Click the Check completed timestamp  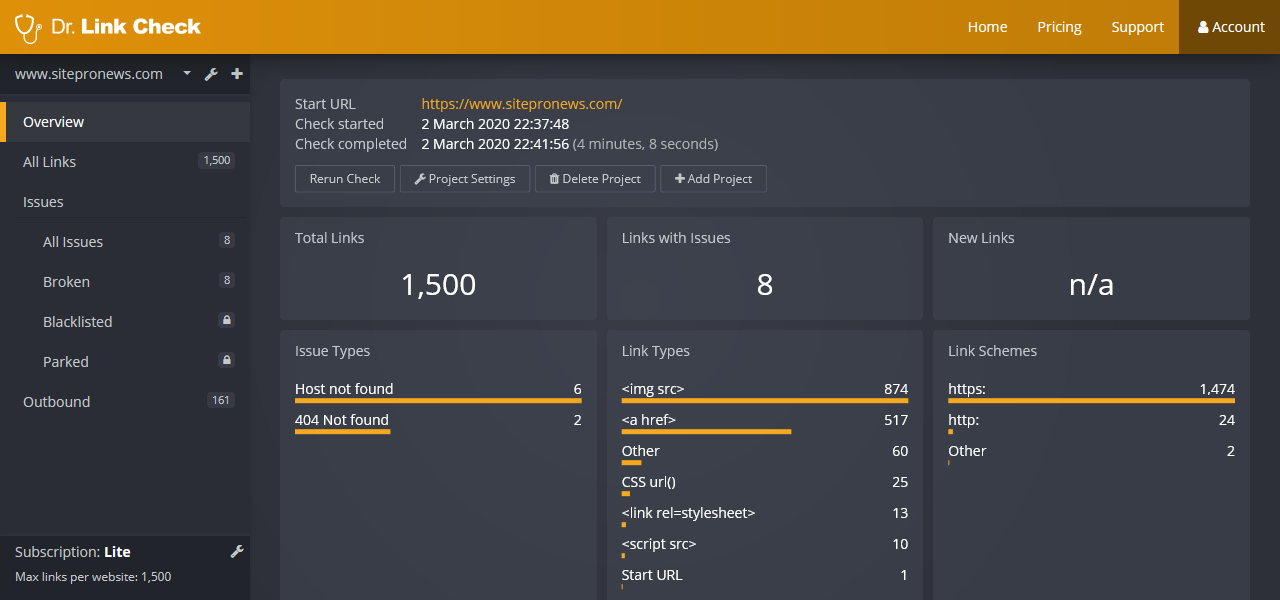point(495,144)
